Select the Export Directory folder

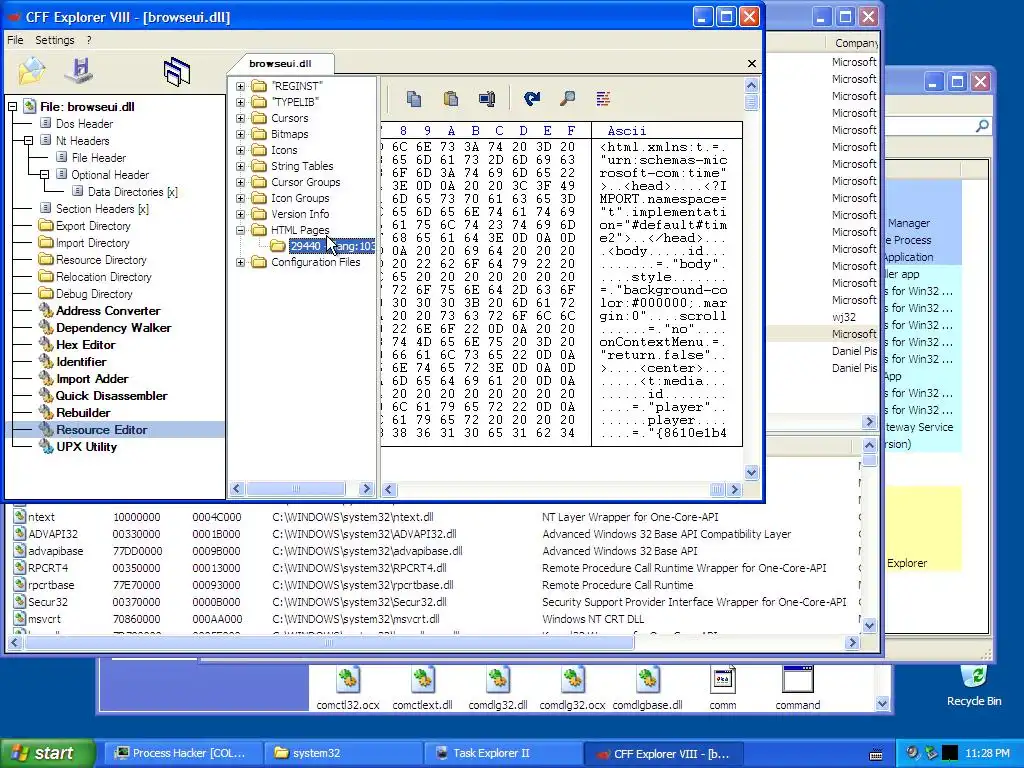coord(93,226)
